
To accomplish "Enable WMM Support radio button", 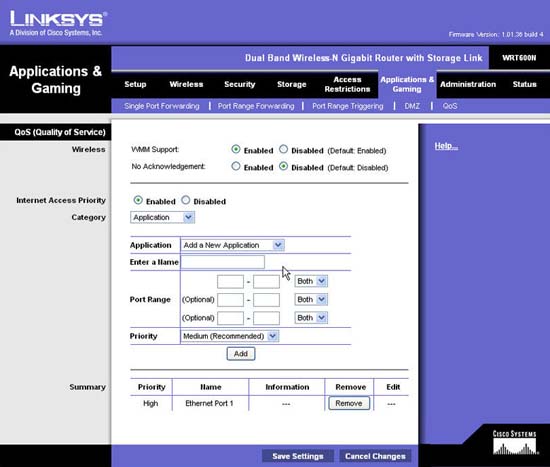I will (236, 149).
